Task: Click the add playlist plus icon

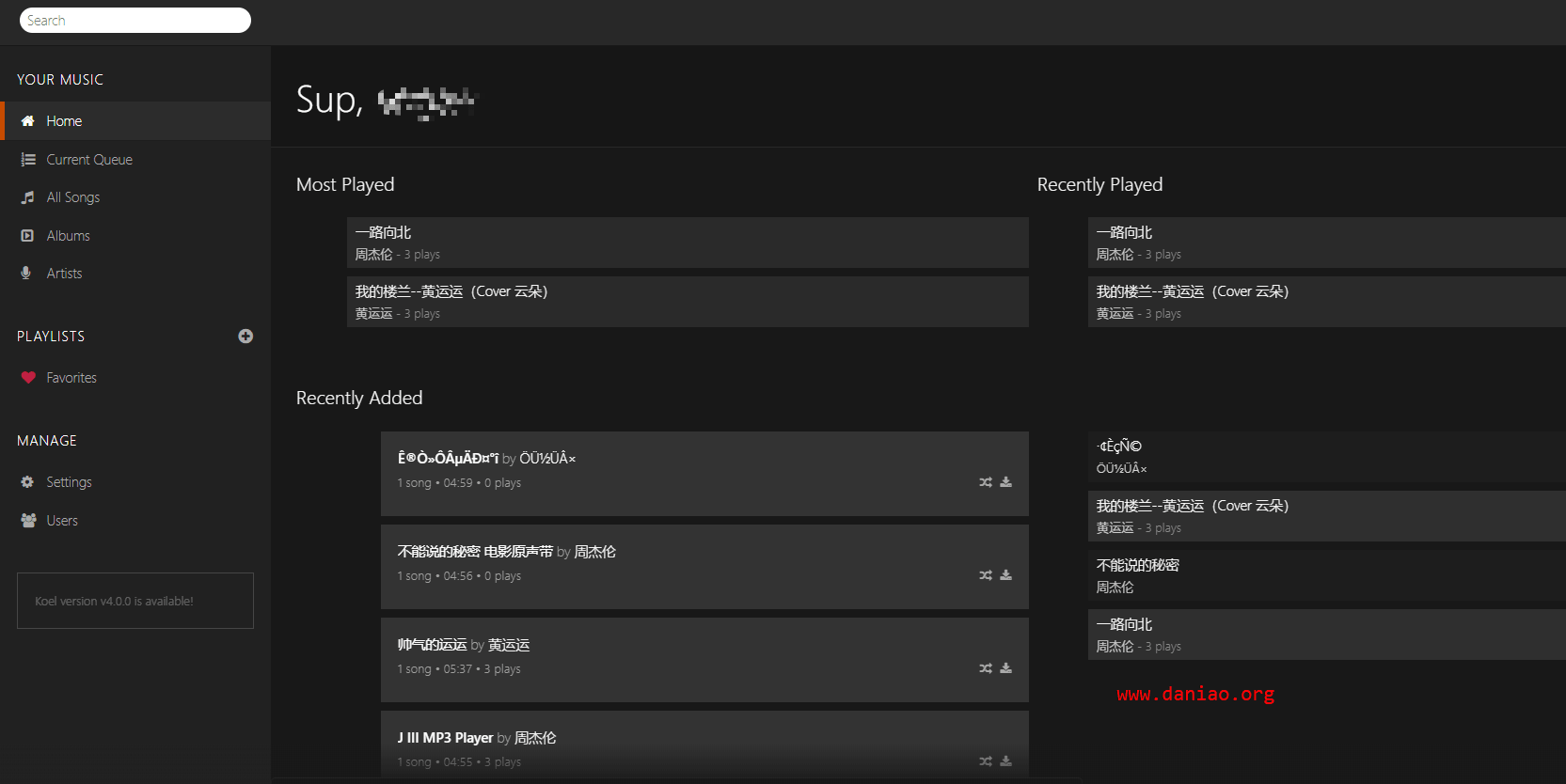Action: pos(245,337)
